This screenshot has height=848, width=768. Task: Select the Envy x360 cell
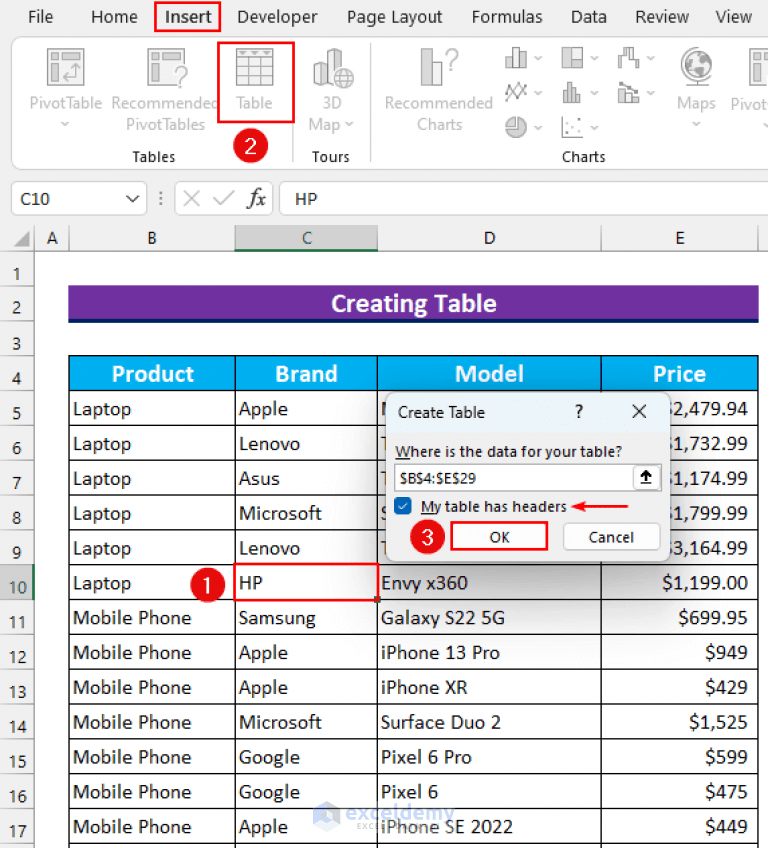click(x=489, y=582)
